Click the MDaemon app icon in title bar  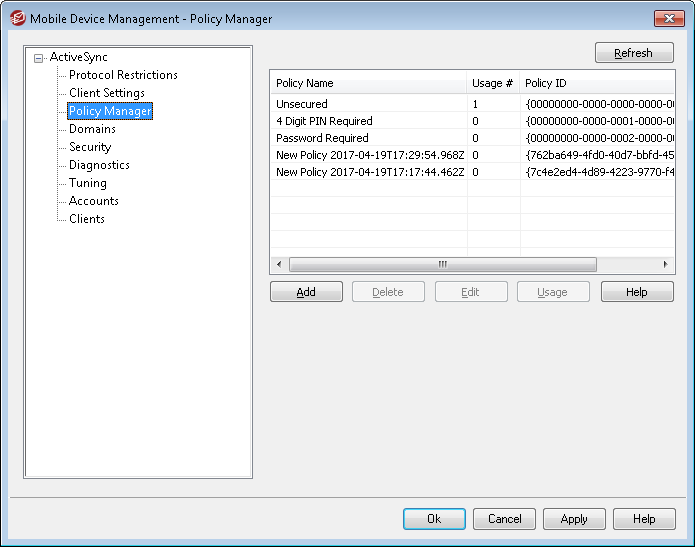coord(16,18)
